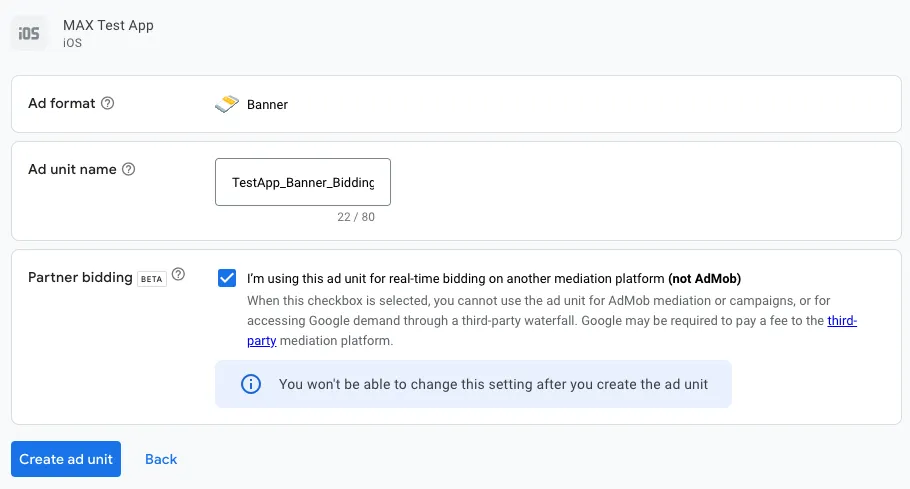Click the 22 / 80 character counter
910x489 pixels.
point(356,217)
